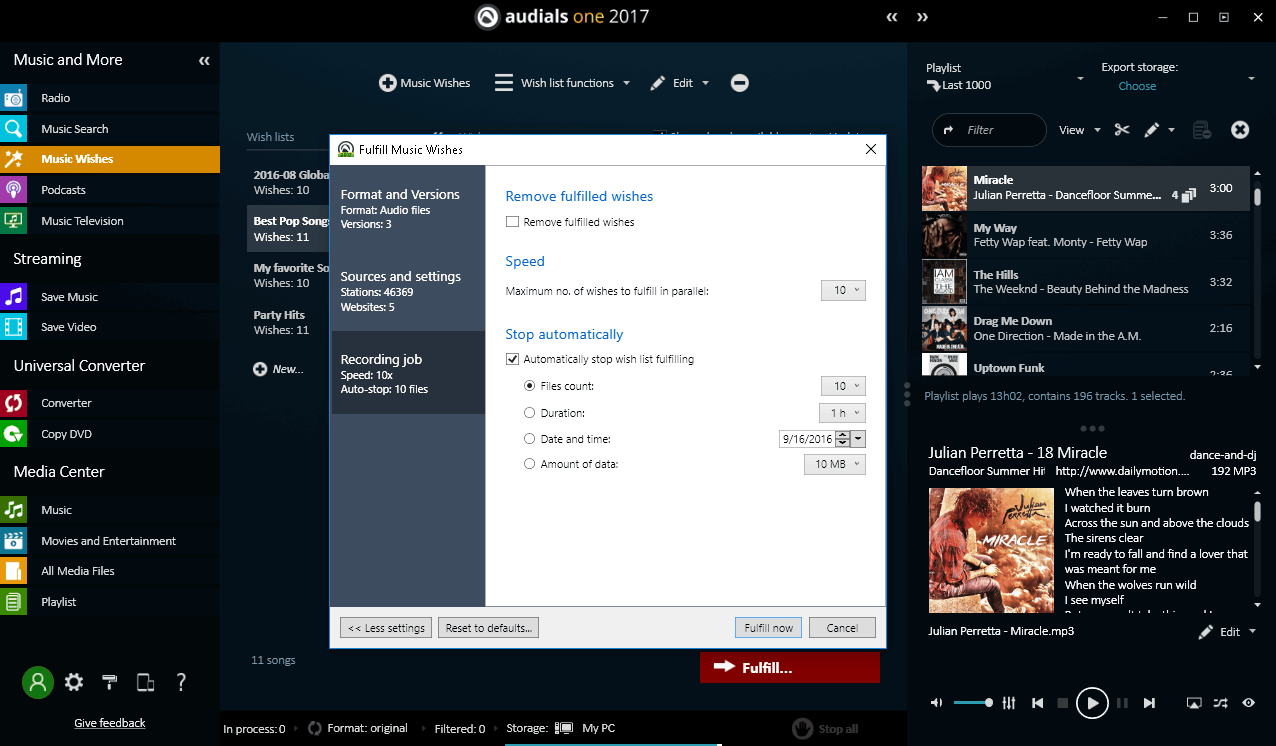Open the Wish list functions menu
This screenshot has height=746, width=1276.
click(x=563, y=83)
